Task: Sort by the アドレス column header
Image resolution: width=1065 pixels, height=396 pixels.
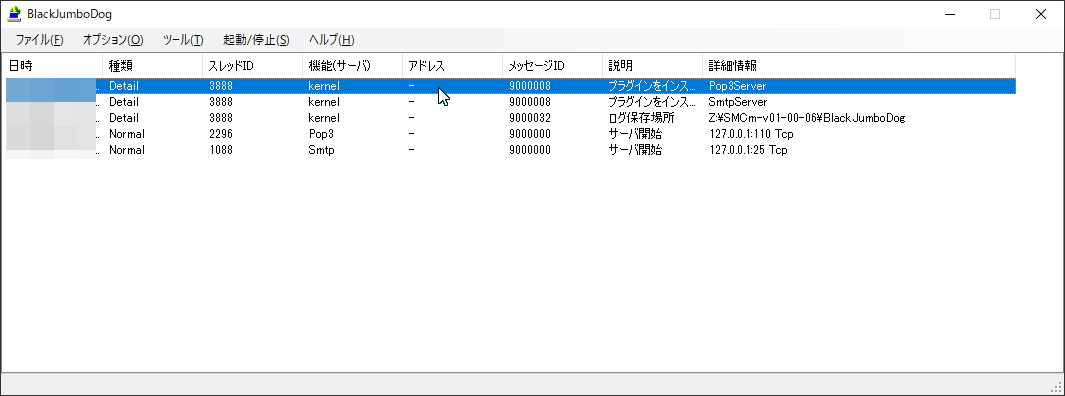Action: [452, 66]
